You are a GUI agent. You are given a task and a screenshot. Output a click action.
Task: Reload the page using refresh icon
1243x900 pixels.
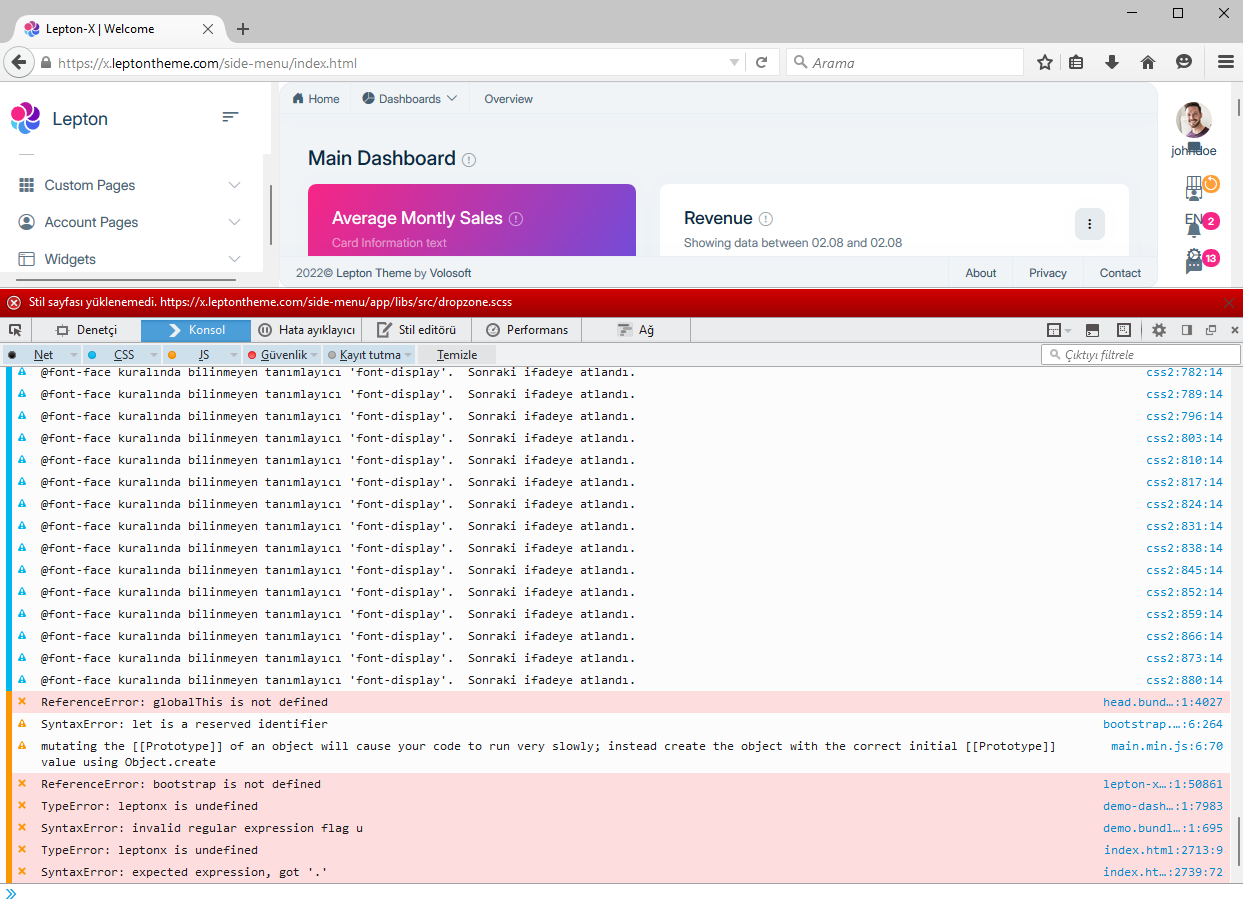pos(761,62)
